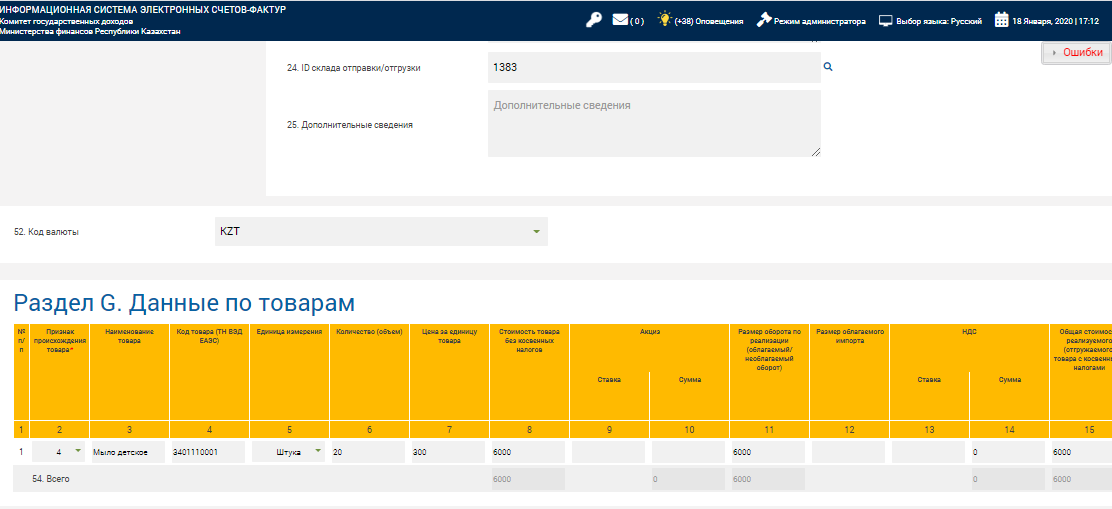The image size is (1112, 509).
Task: Expand the Ошибки errors panel
Action: click(x=1076, y=52)
